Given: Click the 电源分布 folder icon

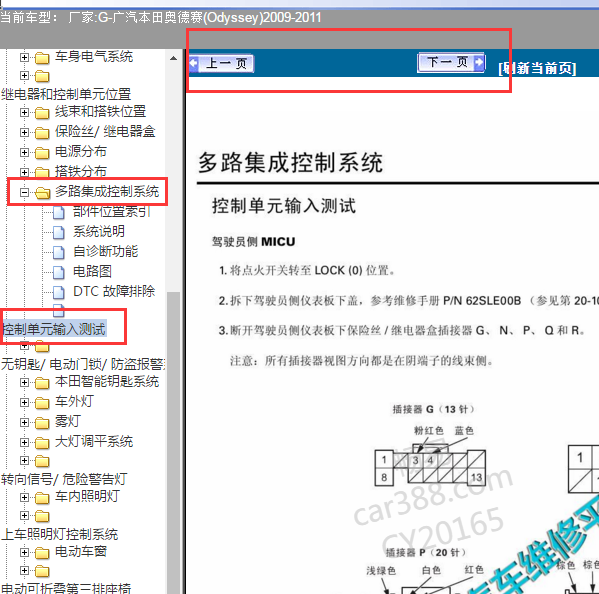Looking at the screenshot, I should coord(42,153).
